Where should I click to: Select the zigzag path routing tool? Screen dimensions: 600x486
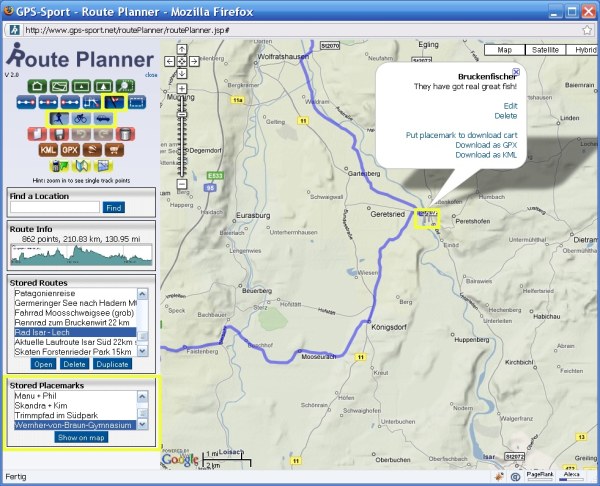[92, 103]
